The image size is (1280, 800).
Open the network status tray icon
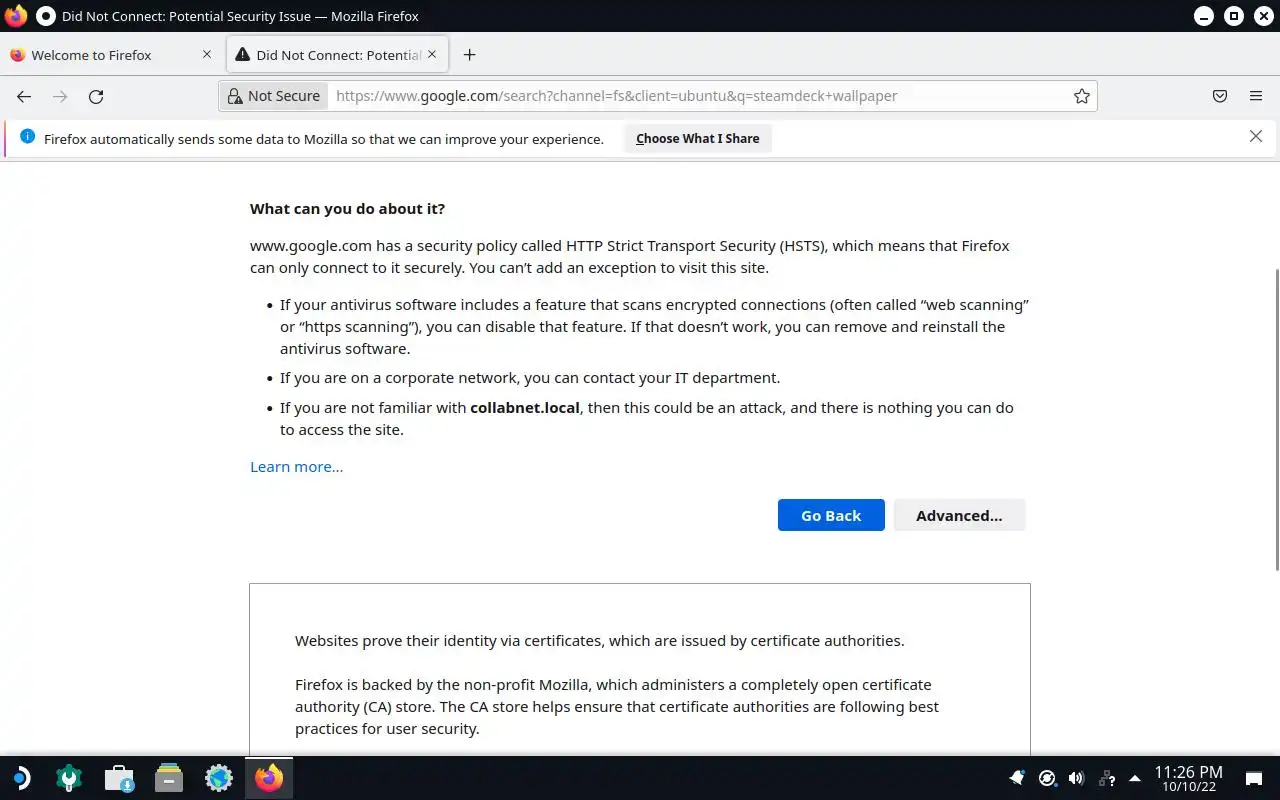1106,778
